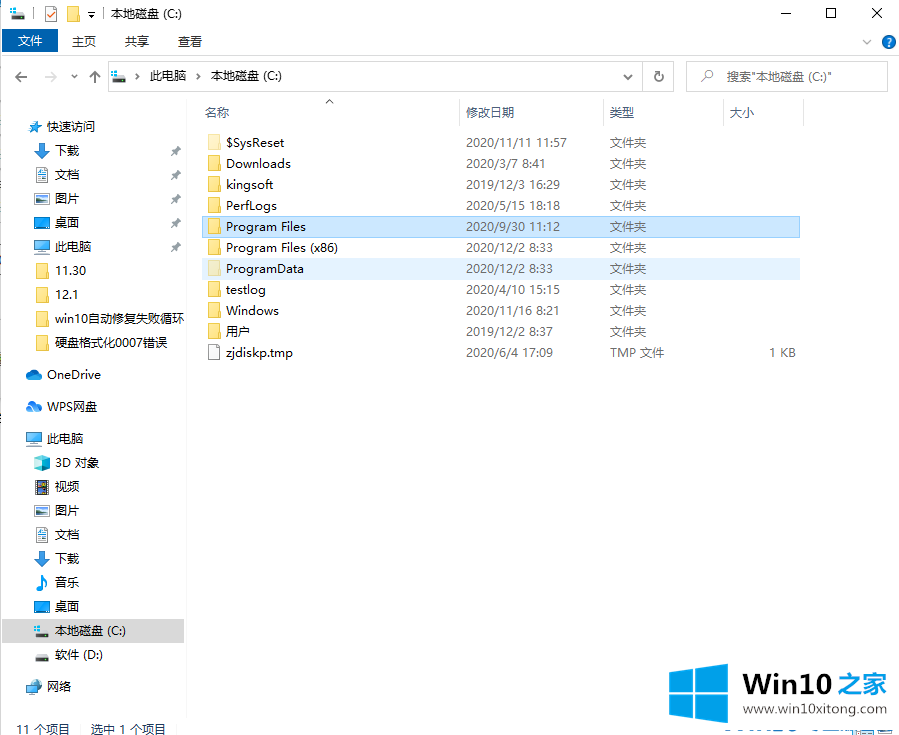Screen dimensions: 899x735
Task: Open pinned 桌面 under quick access
Action: coord(67,222)
